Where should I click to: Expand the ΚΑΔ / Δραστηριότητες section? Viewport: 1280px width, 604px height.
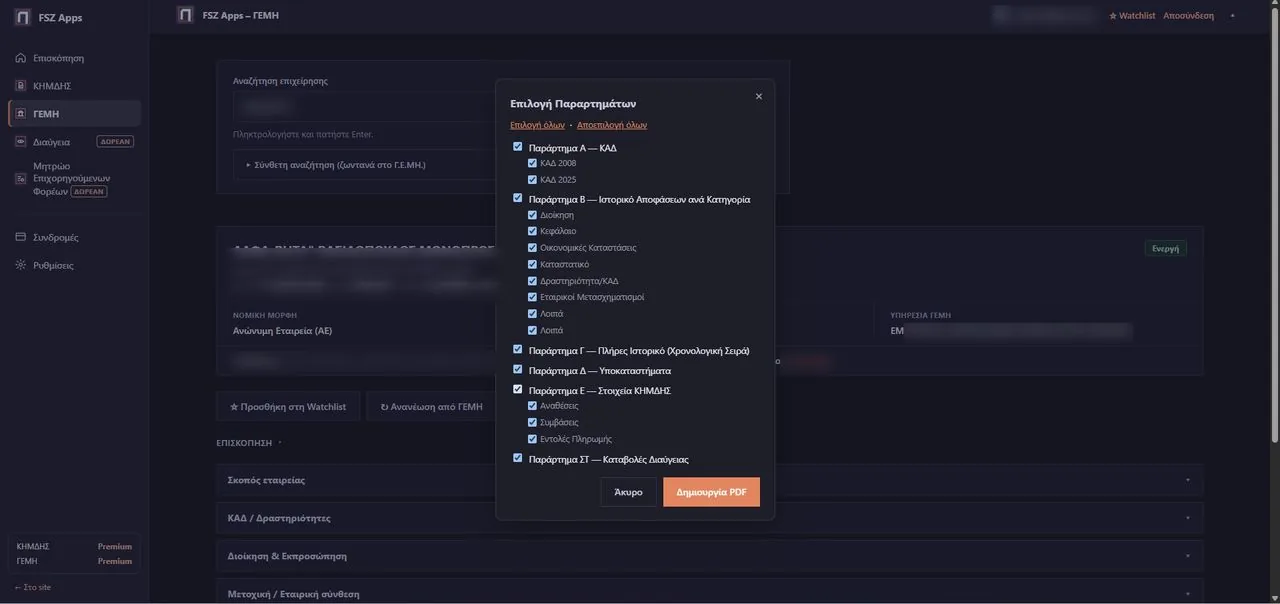pos(710,518)
